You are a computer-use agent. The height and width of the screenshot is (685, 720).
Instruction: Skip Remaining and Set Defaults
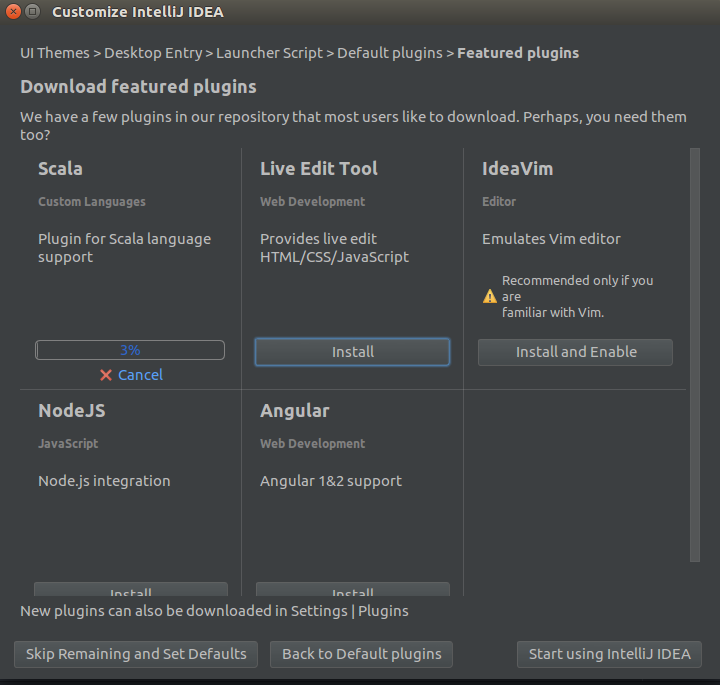click(x=136, y=654)
